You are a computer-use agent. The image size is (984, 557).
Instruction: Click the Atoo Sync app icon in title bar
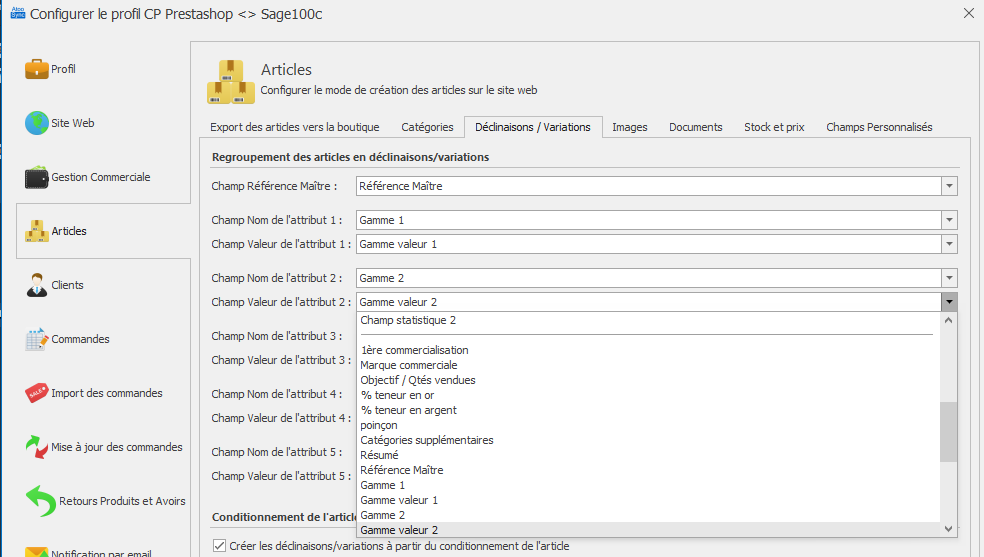point(18,13)
